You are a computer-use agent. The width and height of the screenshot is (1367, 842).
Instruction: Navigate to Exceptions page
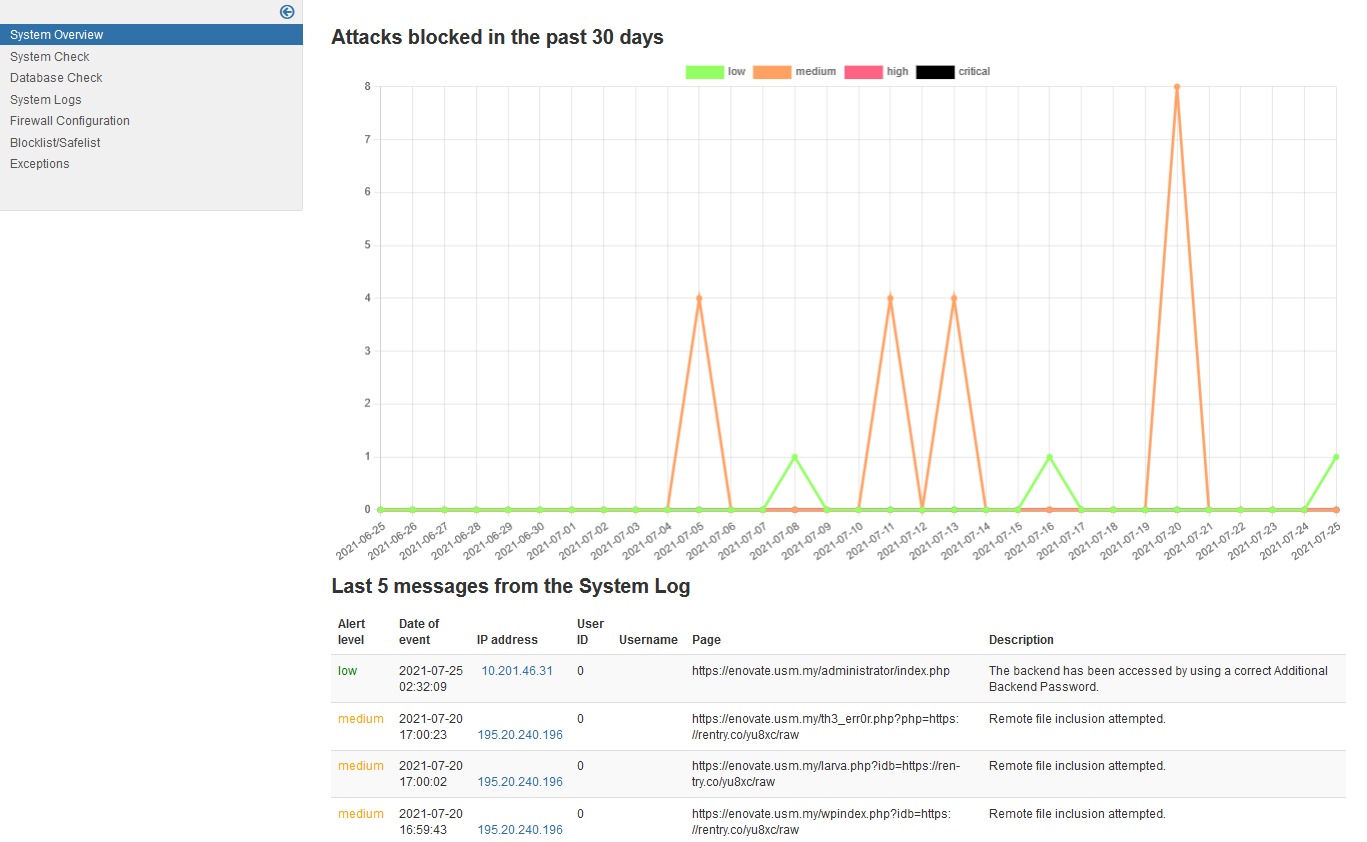point(39,164)
